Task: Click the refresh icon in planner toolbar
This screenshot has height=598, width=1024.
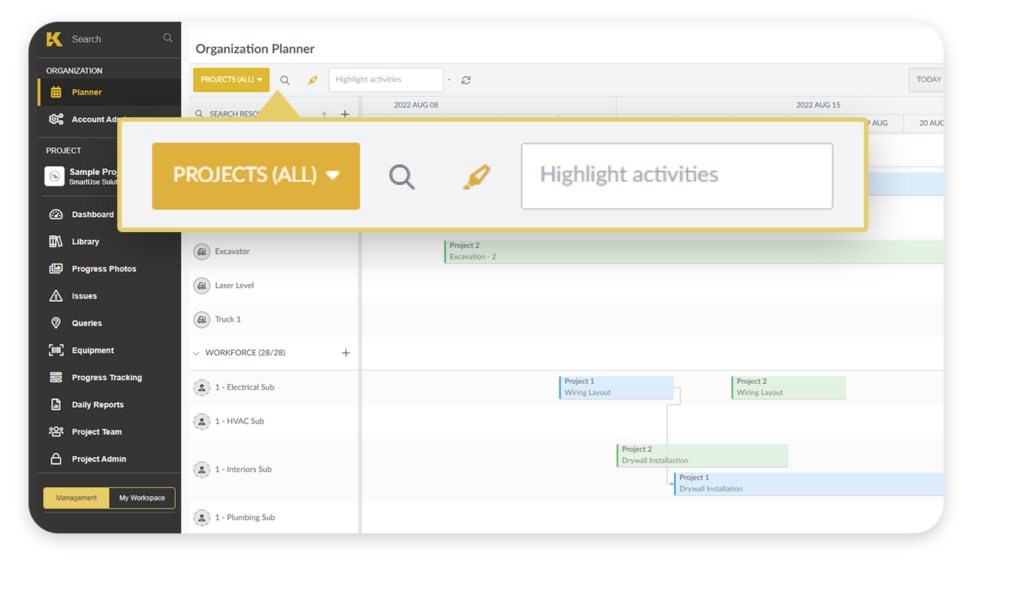Action: coord(466,80)
